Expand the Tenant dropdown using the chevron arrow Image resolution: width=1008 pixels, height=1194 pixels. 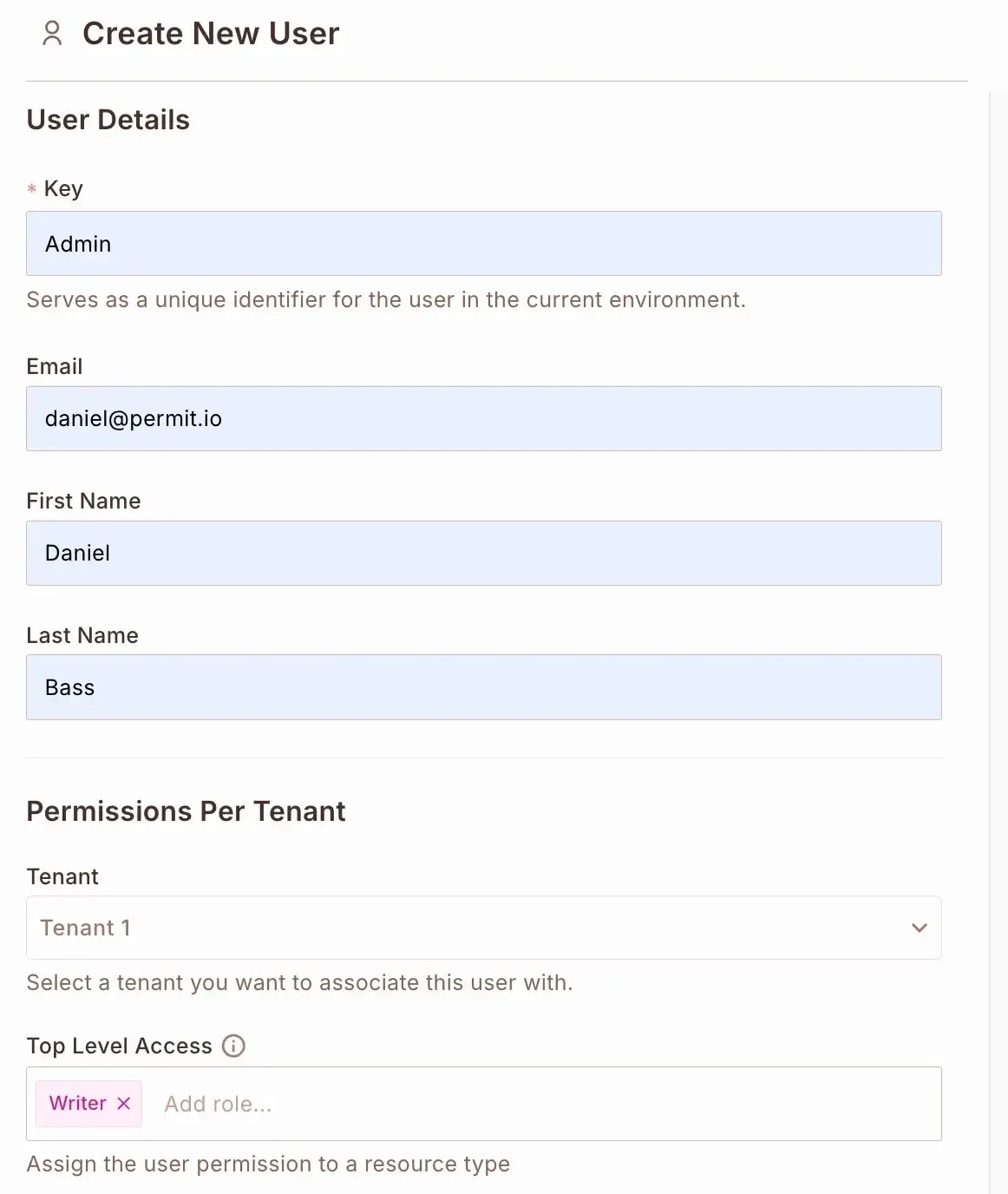tap(919, 928)
